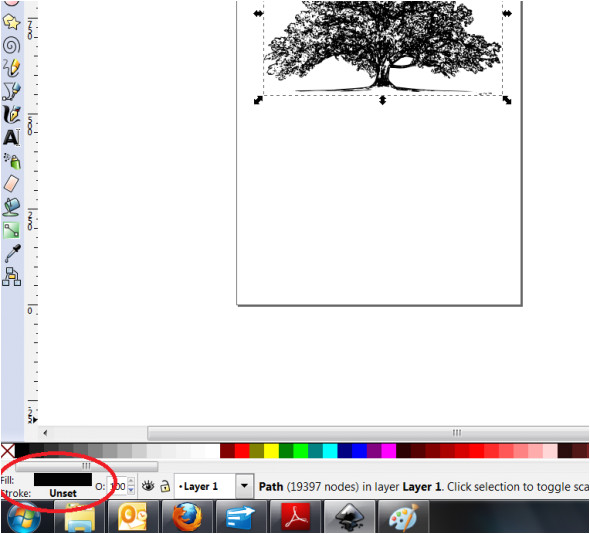590x534 pixels.
Task: Click the no-color X palette swatch
Action: click(8, 451)
